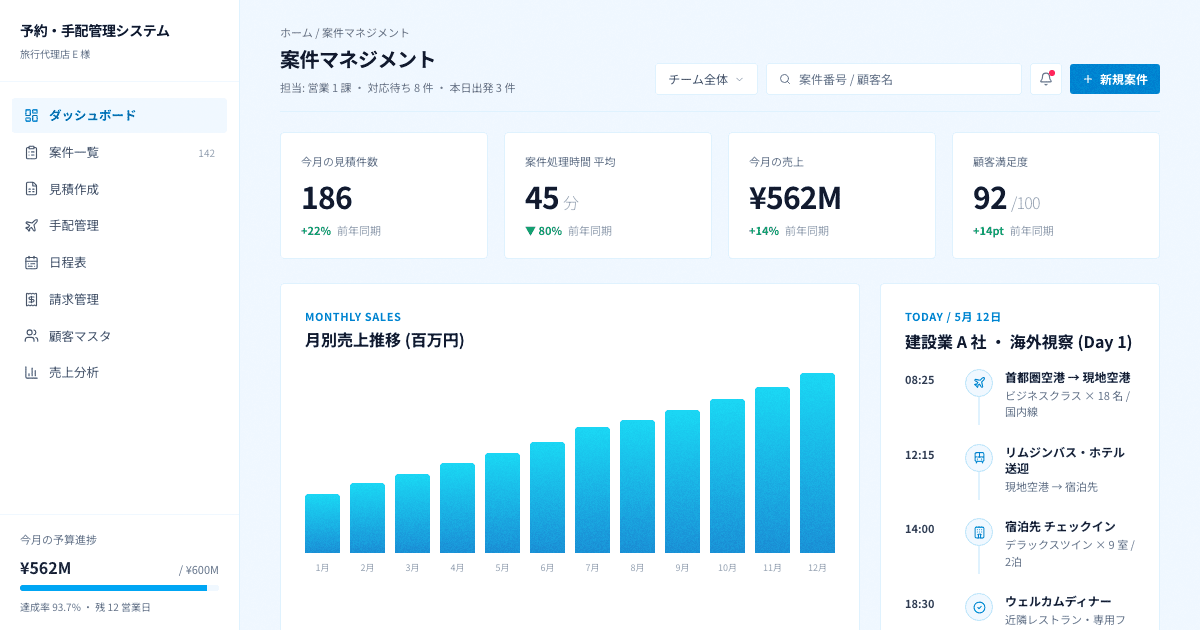1200x630 pixels.
Task: Open 見積作成 via its document icon
Action: pyautogui.click(x=30, y=189)
